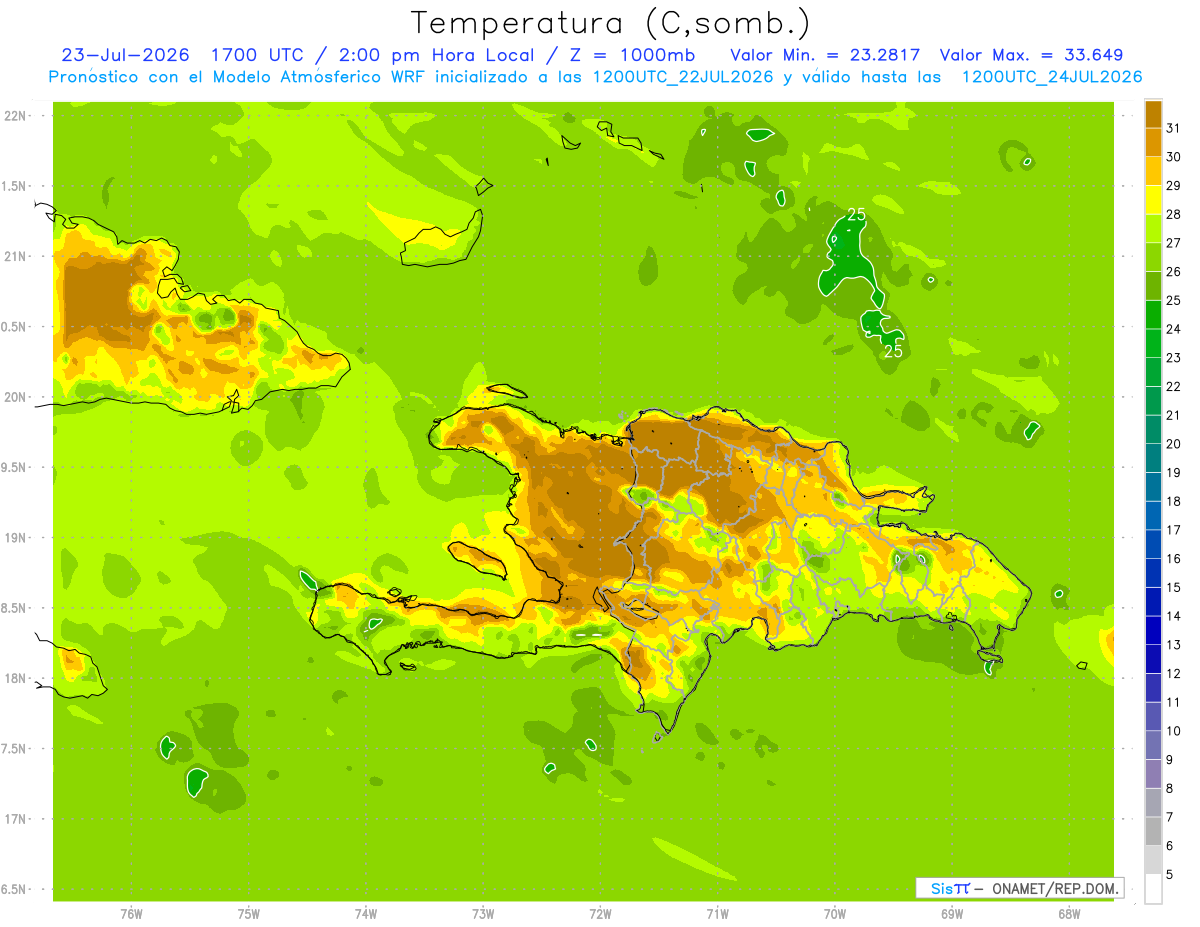Click the legend band between 29 and 30
1200x927 pixels.
[x=1153, y=171]
